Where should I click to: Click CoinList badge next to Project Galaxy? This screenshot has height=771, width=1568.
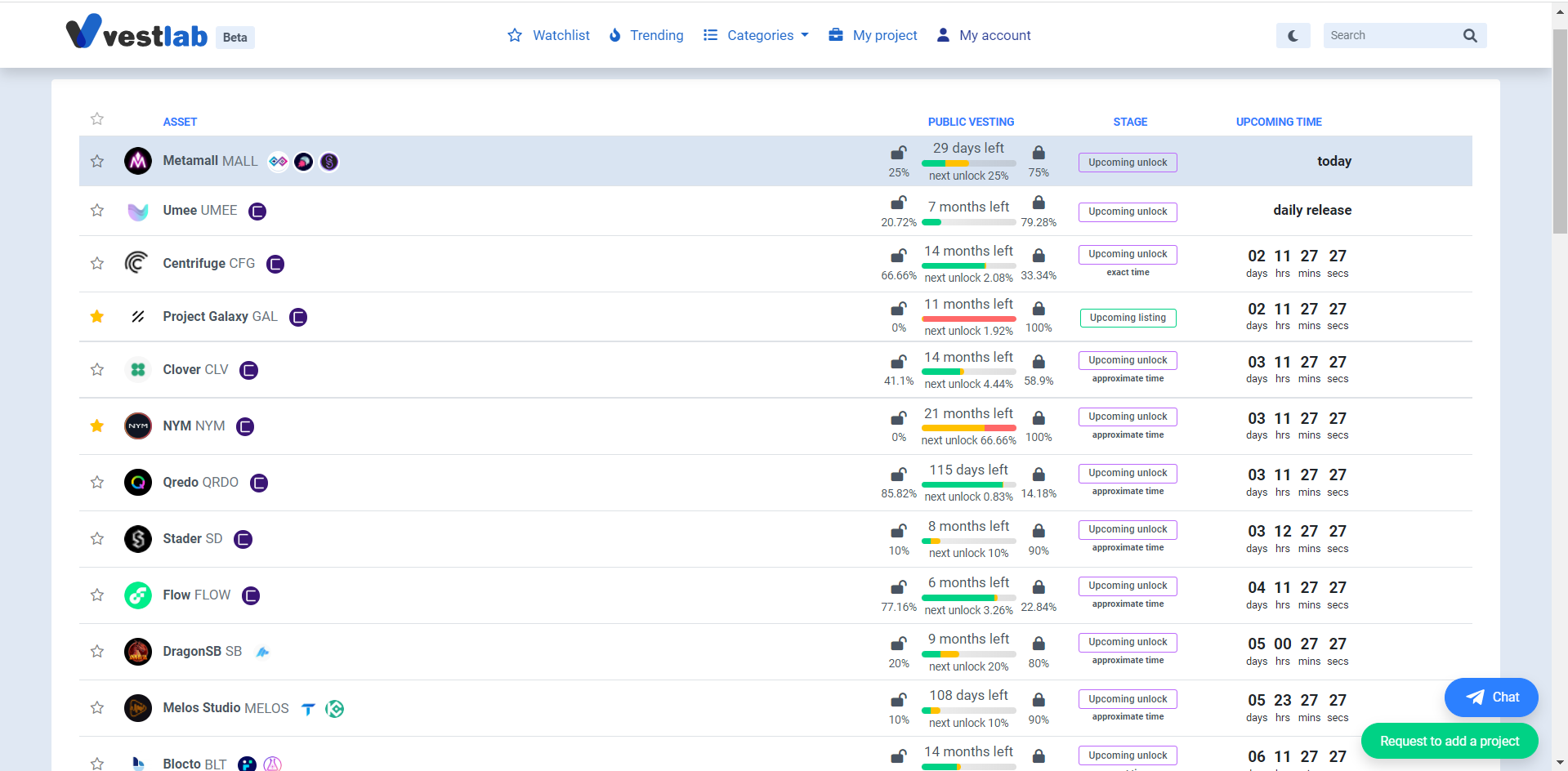point(298,317)
